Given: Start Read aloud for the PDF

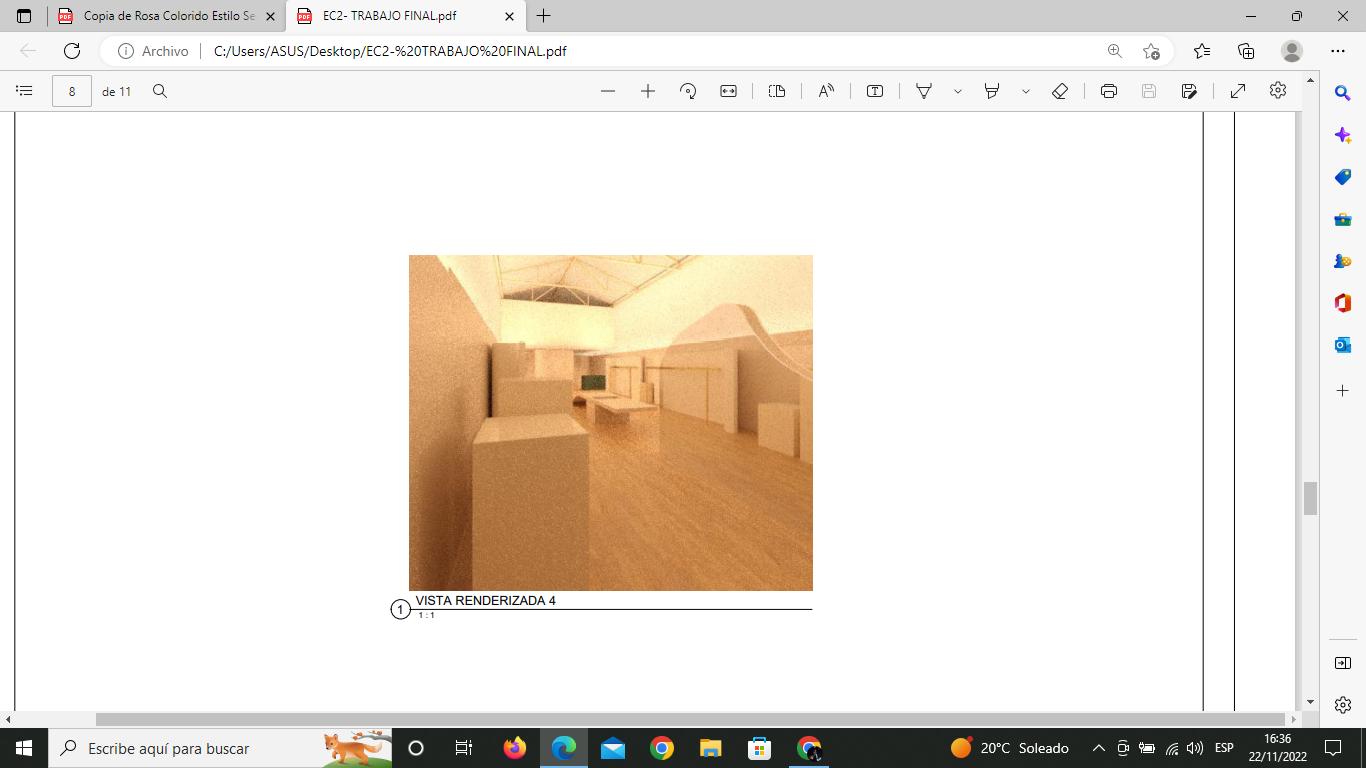Looking at the screenshot, I should tap(826, 91).
